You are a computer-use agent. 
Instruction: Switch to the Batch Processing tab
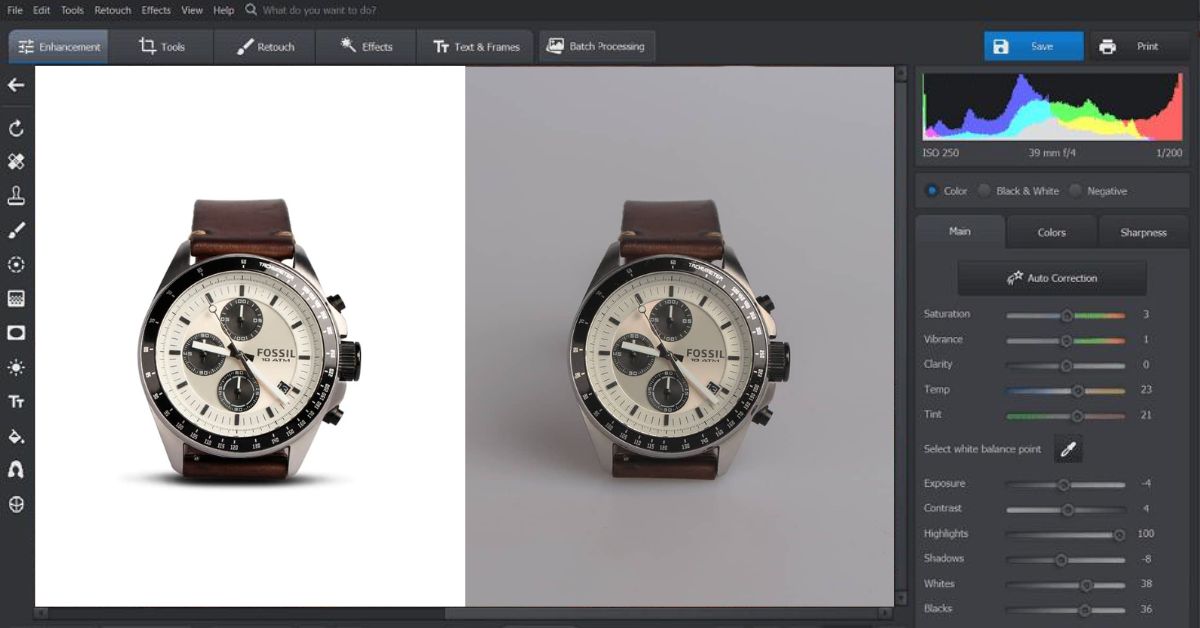click(597, 46)
